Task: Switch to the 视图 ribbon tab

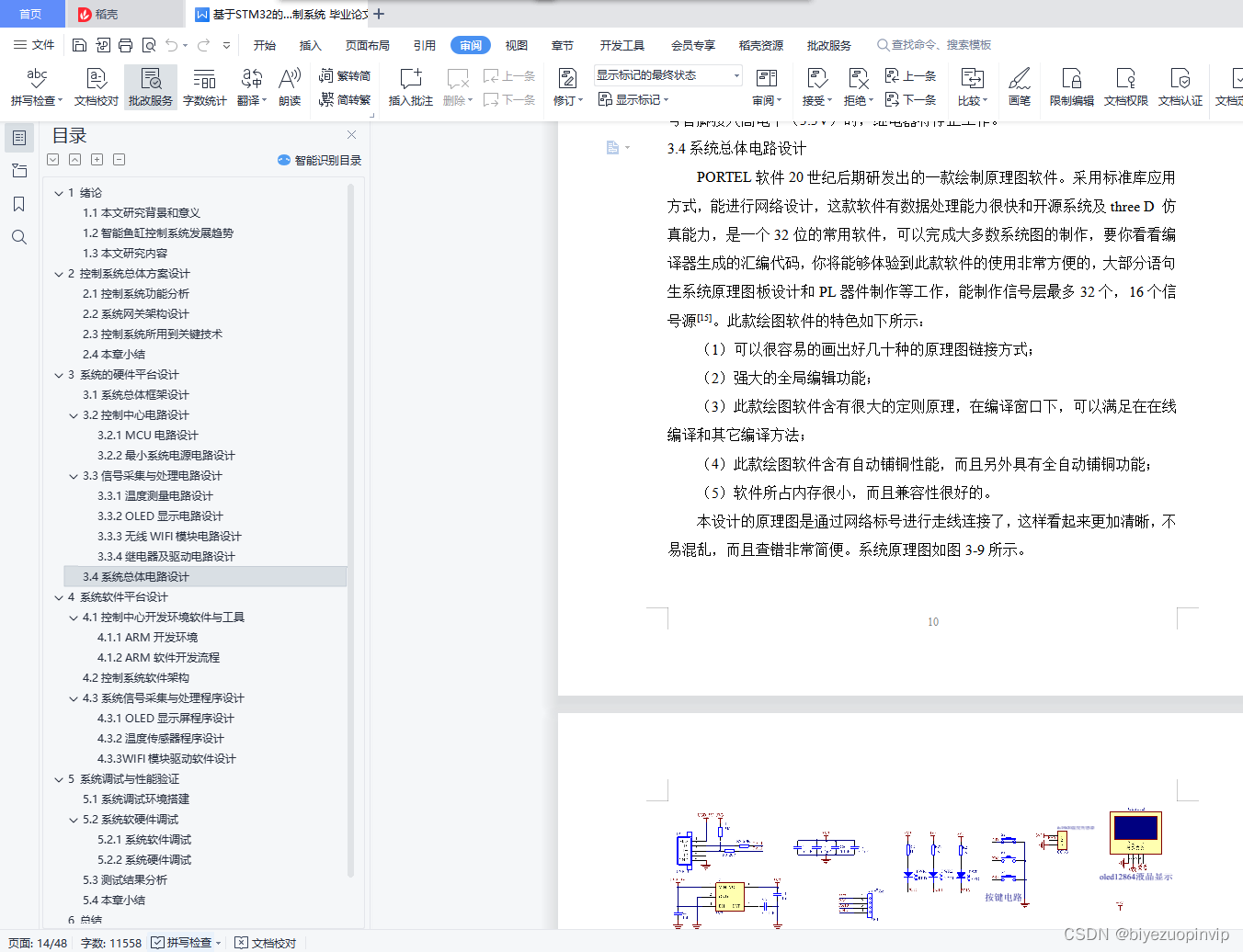Action: (x=517, y=45)
